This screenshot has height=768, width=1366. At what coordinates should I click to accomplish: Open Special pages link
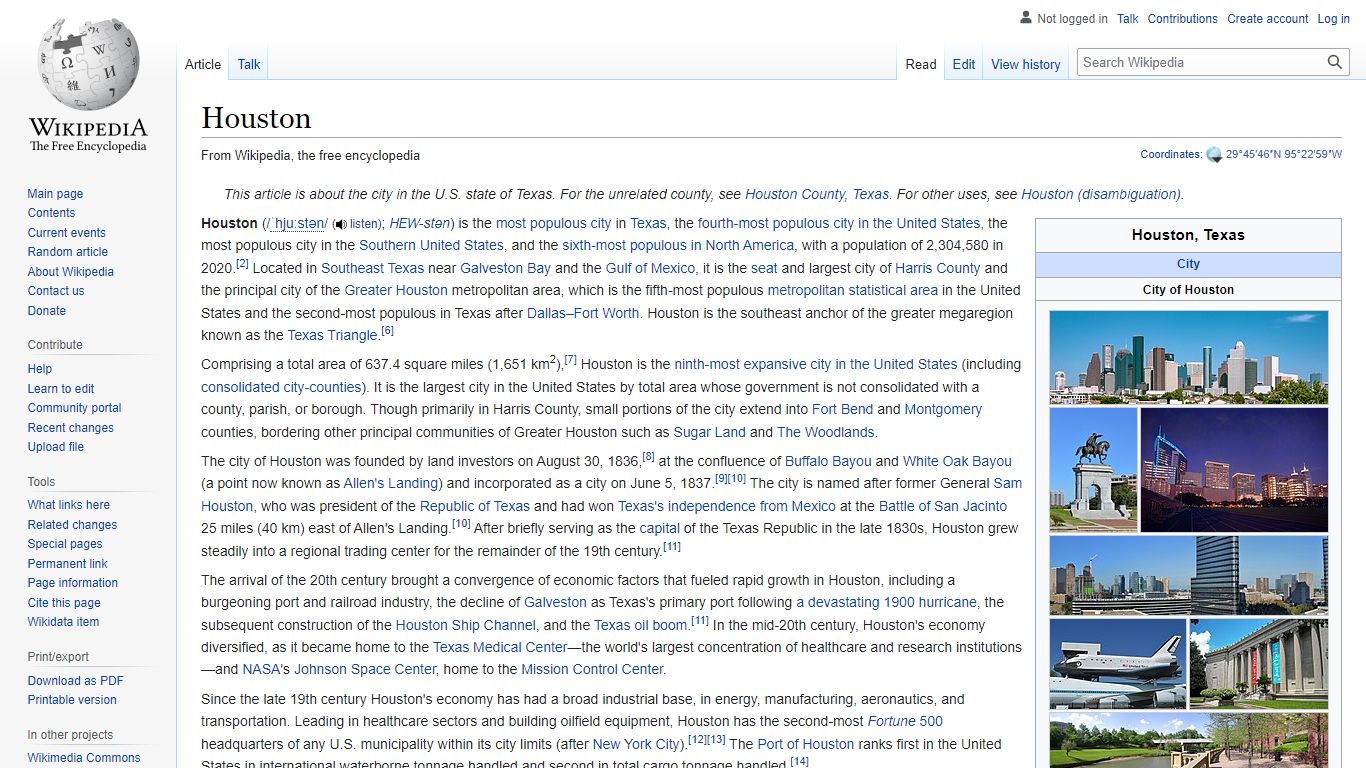click(65, 544)
